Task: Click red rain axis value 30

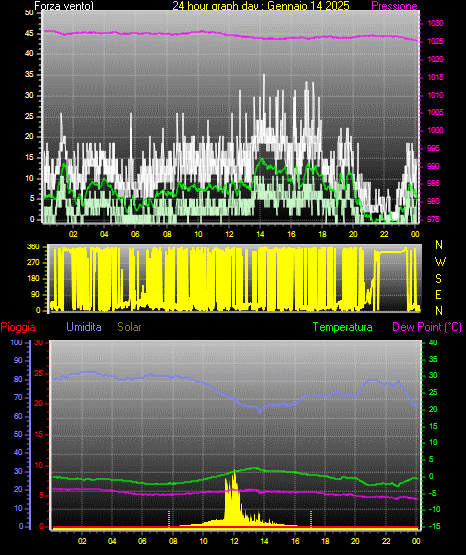Action: 39,343
